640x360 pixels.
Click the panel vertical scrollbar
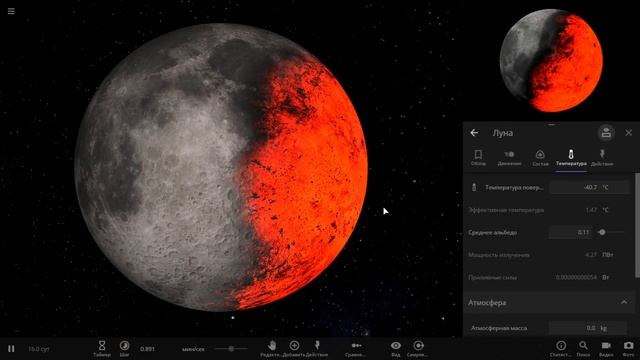637,225
